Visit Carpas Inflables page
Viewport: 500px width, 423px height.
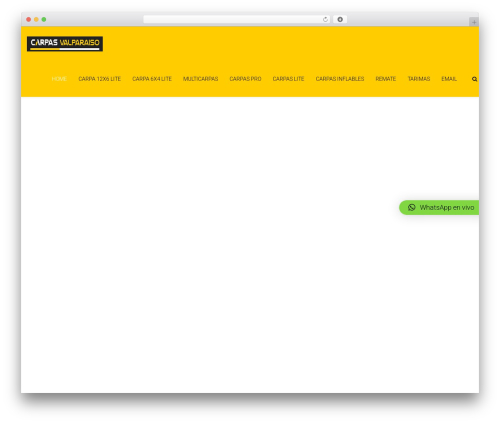(340, 79)
